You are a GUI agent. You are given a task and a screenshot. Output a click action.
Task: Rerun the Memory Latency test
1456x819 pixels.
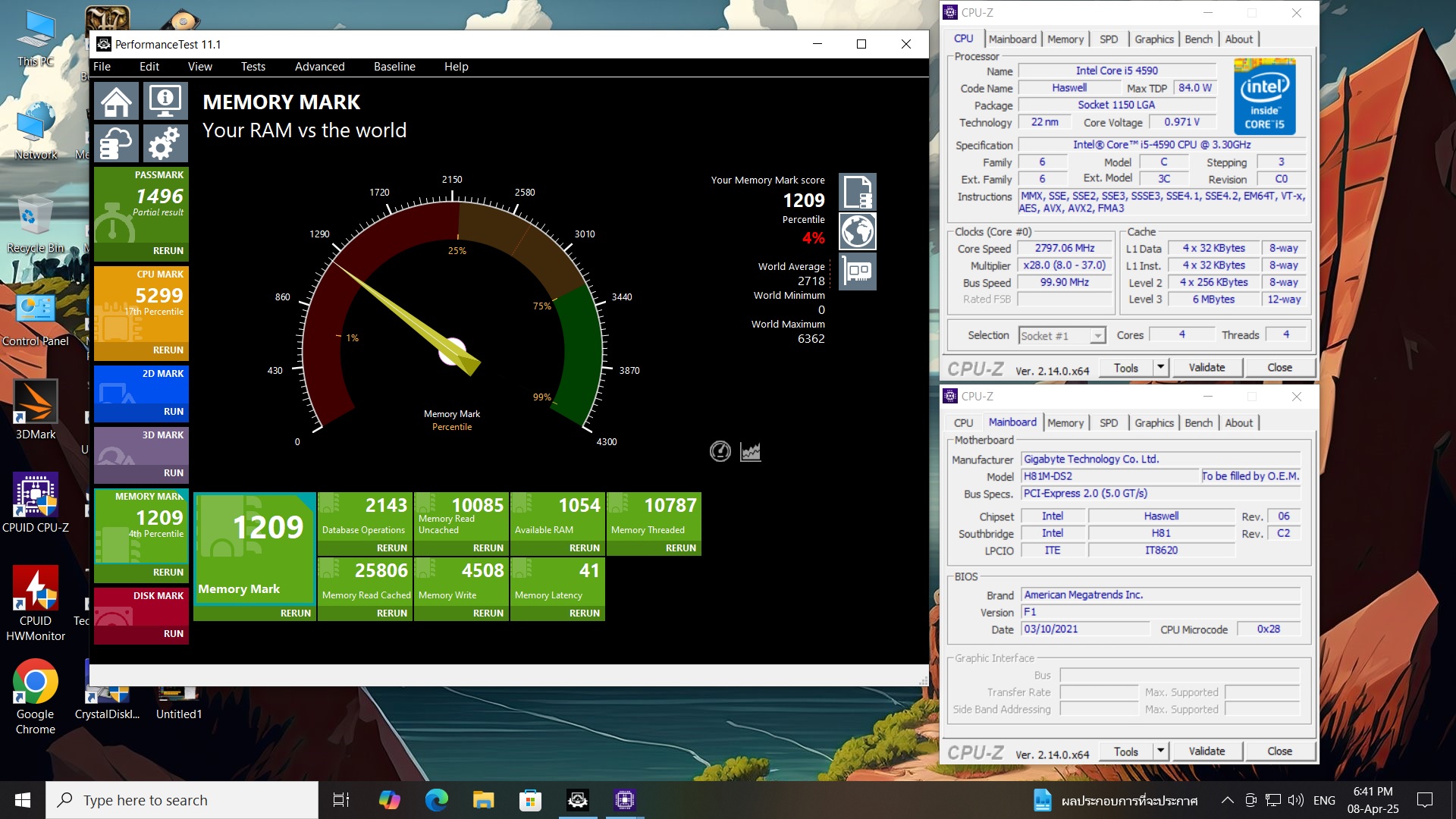pos(585,613)
